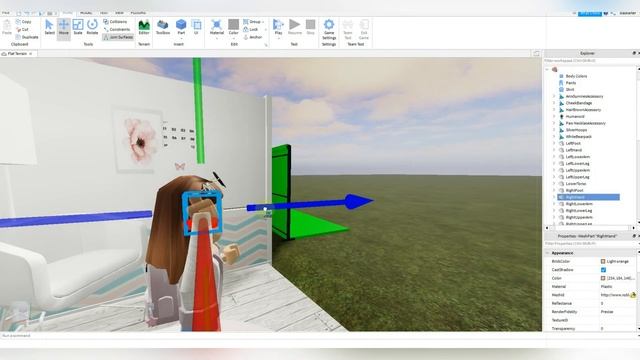The image size is (640, 360).
Task: Expand the LeftHand node
Action: click(554, 150)
